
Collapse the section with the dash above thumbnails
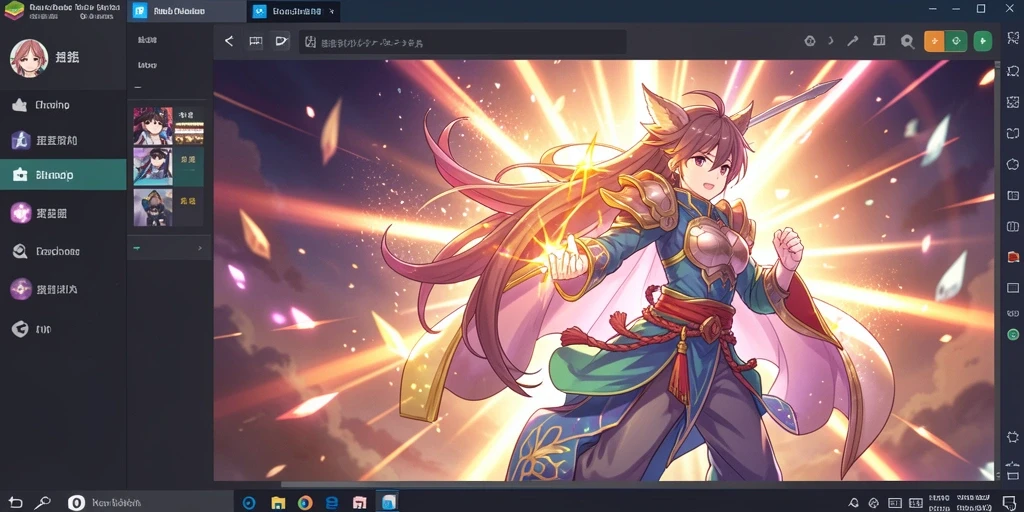[138, 87]
